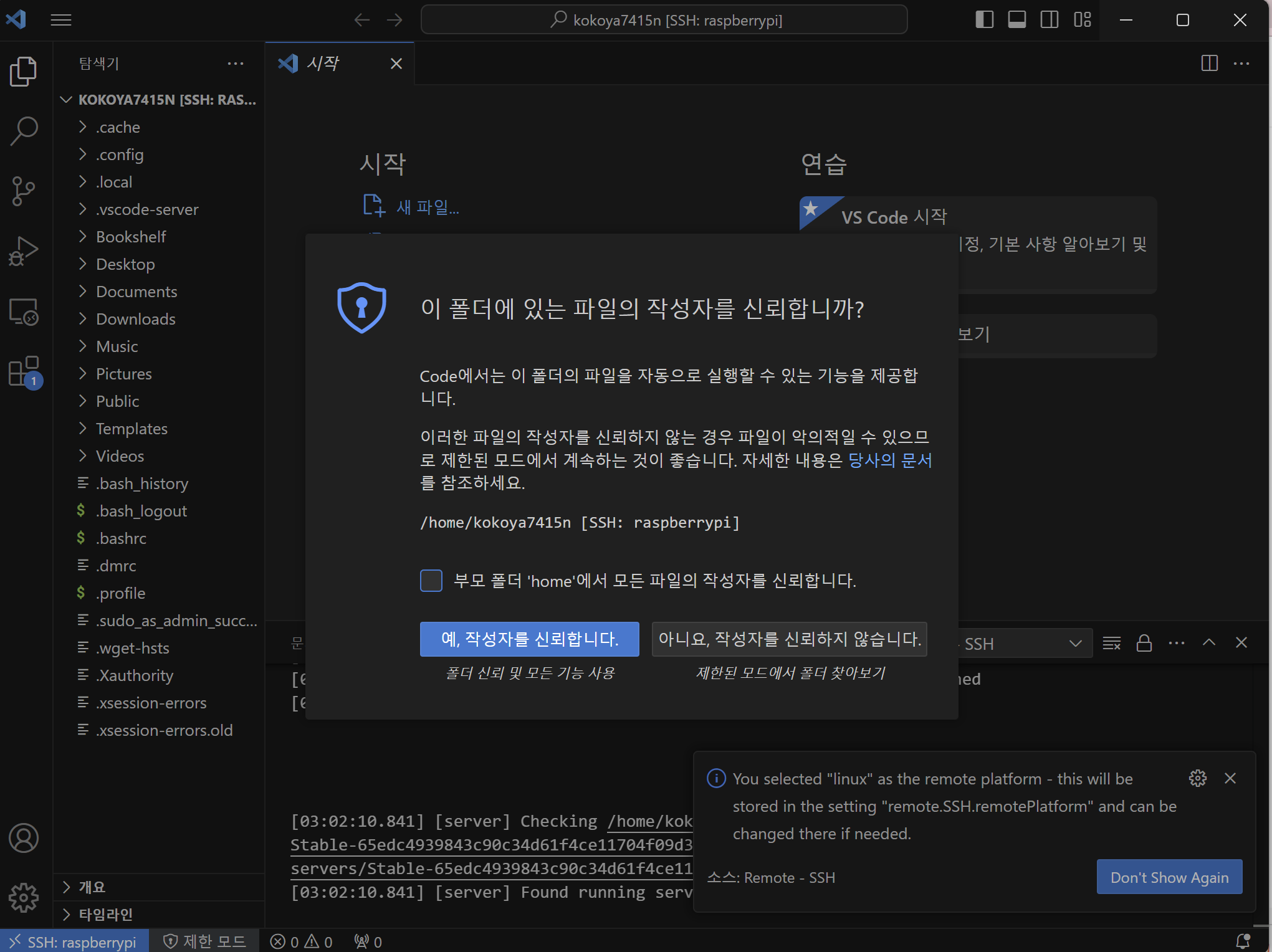Click the errors and warnings status indicator

click(x=302, y=941)
